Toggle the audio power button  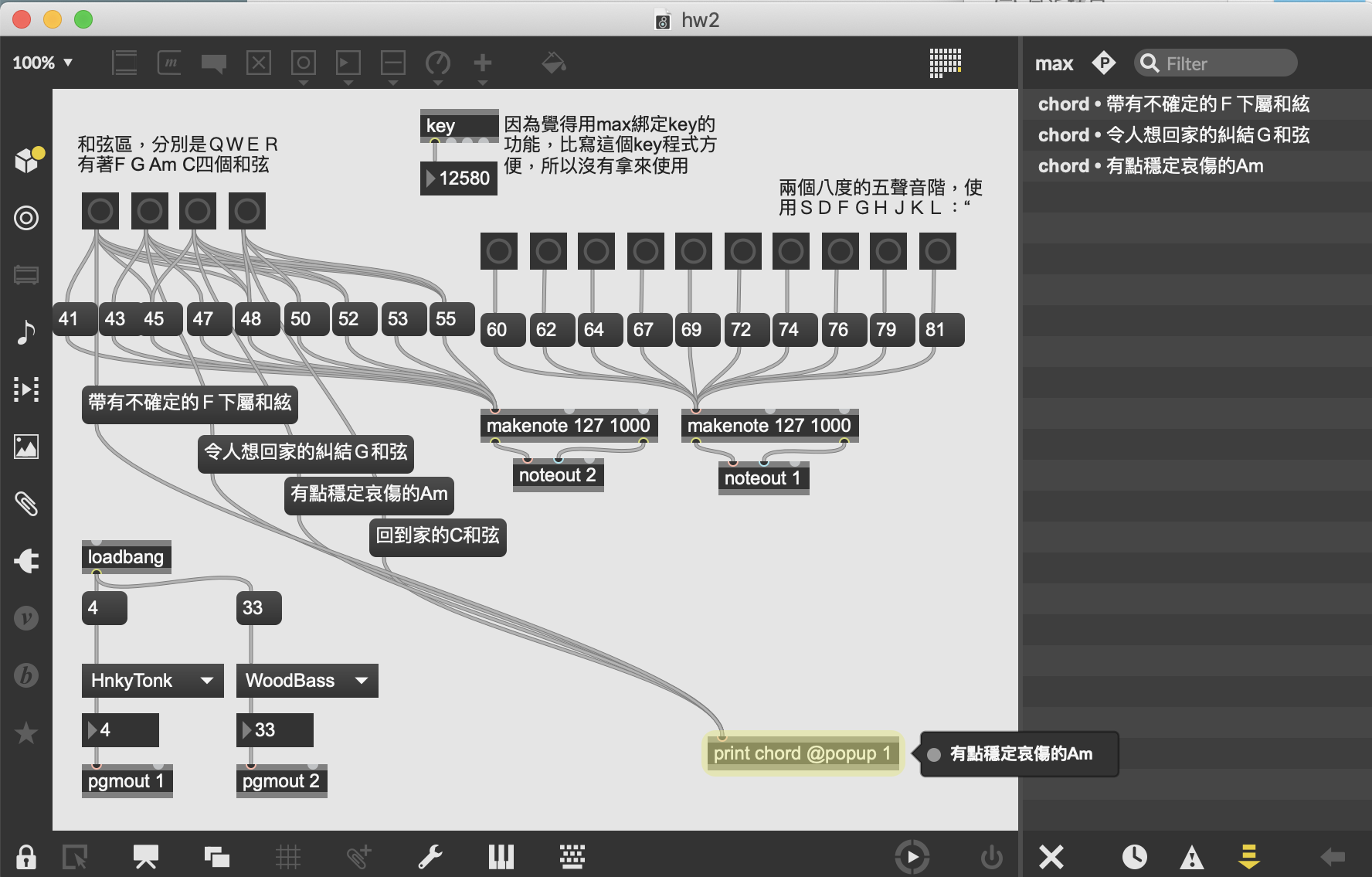(991, 856)
